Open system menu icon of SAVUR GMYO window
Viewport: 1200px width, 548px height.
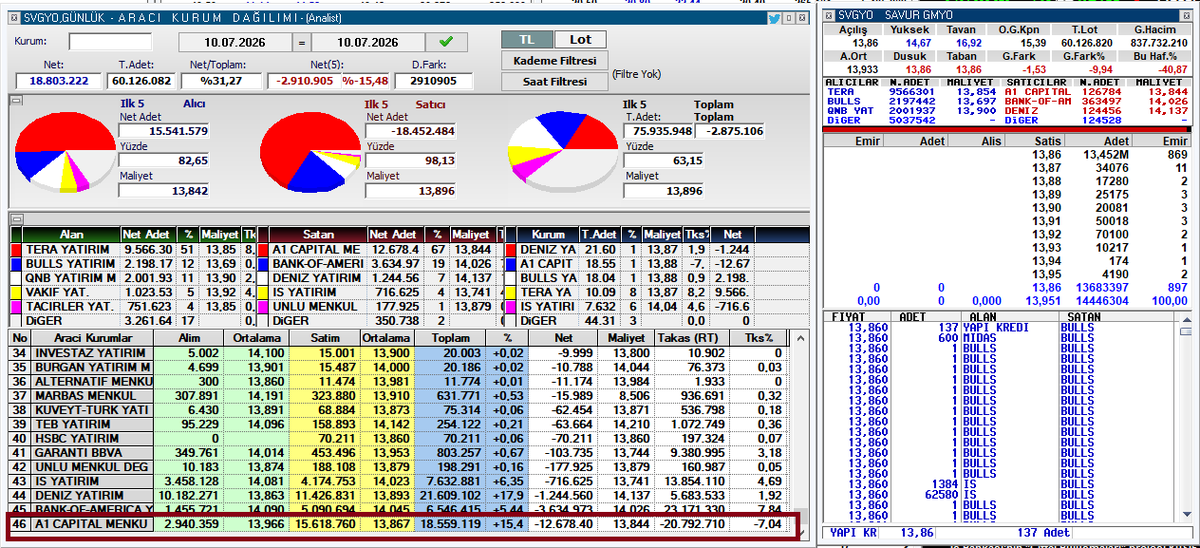pyautogui.click(x=830, y=14)
